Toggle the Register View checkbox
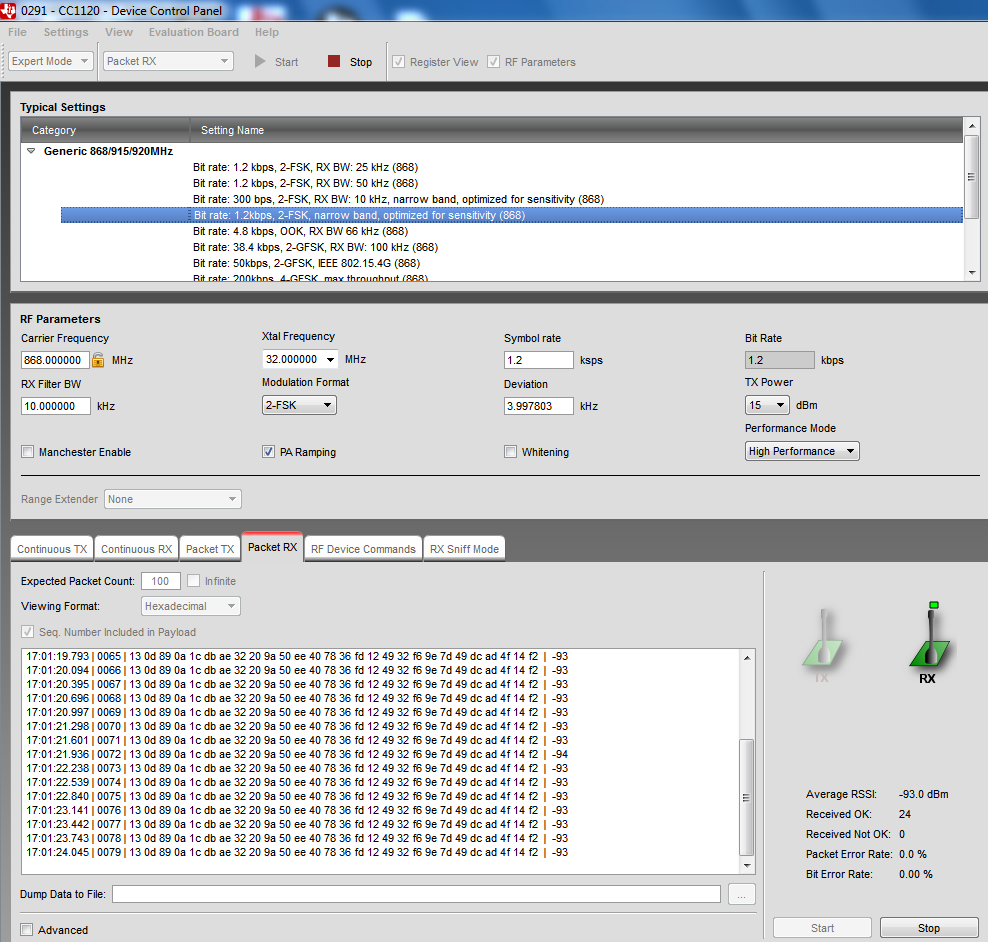 (x=398, y=62)
